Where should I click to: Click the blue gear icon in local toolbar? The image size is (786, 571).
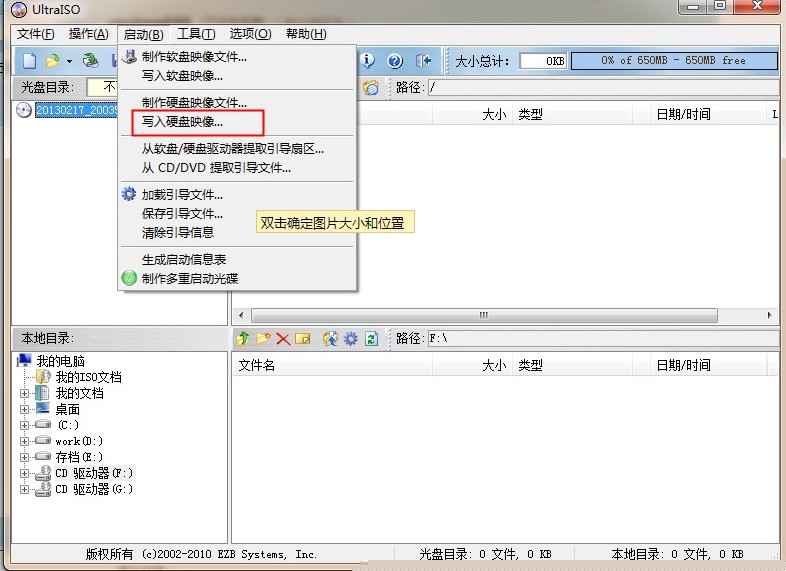click(x=350, y=339)
